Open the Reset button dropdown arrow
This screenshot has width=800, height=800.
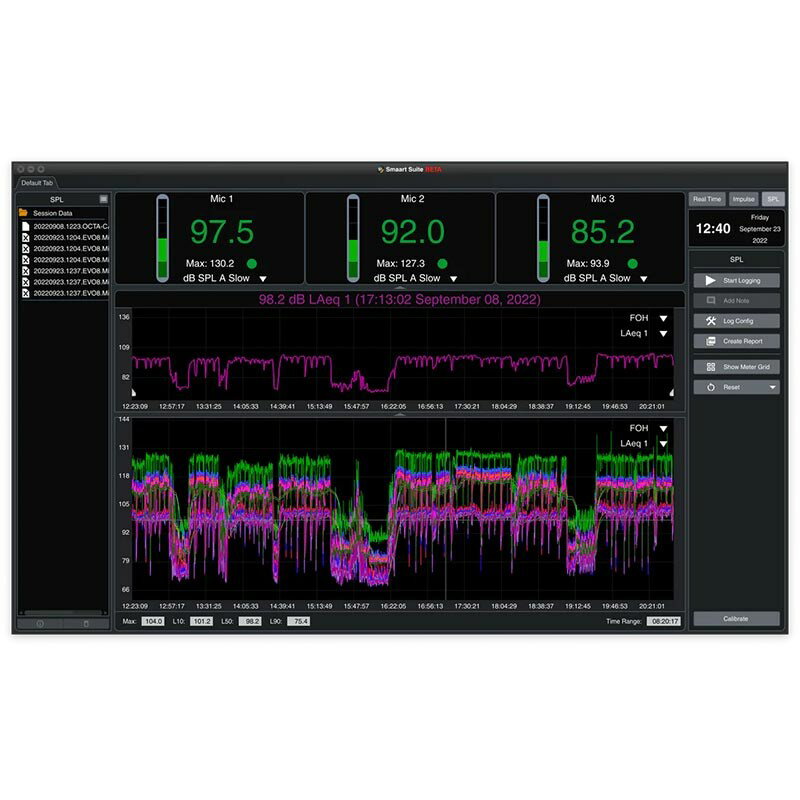(x=773, y=387)
